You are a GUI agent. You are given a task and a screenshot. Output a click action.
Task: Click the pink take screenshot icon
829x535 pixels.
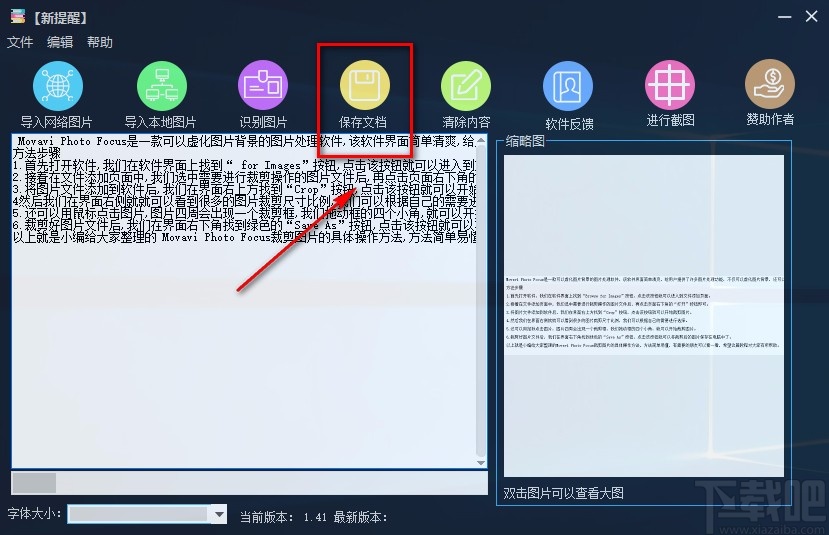click(x=670, y=85)
